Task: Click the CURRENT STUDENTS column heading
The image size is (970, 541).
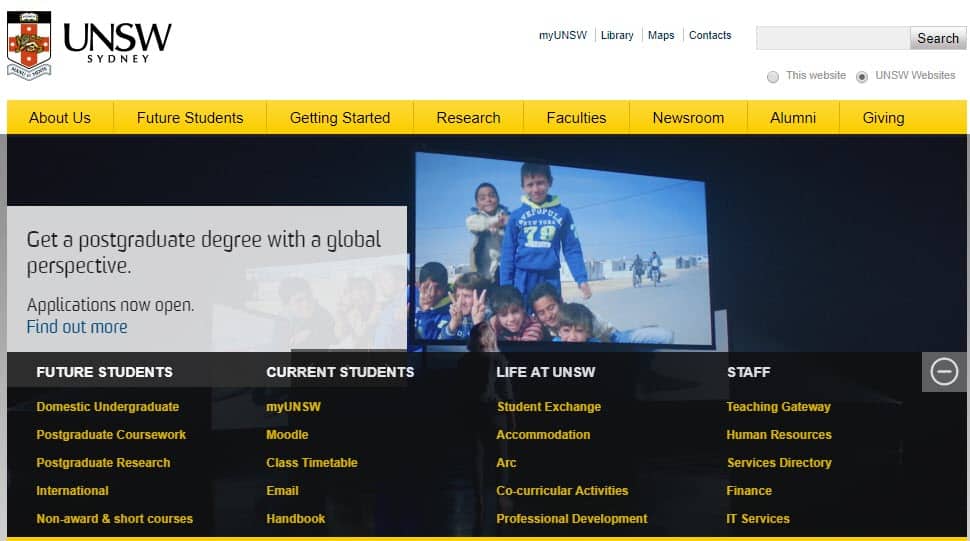Action: click(340, 372)
